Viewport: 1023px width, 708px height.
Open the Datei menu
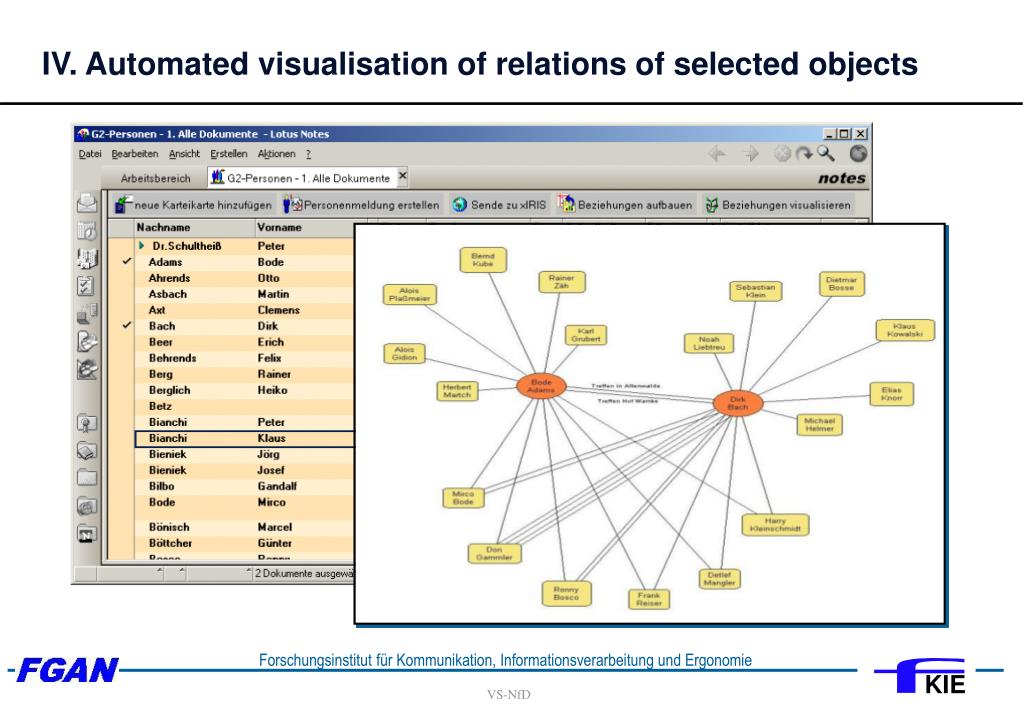(90, 154)
